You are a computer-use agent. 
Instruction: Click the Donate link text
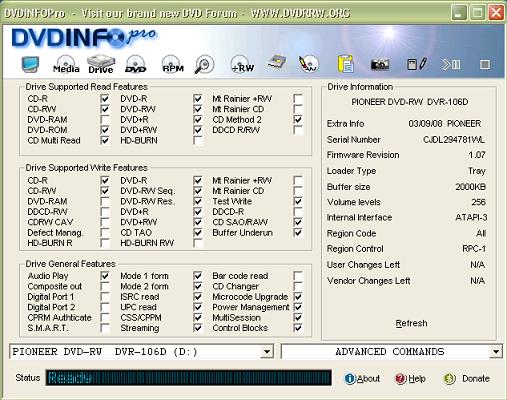(476, 379)
